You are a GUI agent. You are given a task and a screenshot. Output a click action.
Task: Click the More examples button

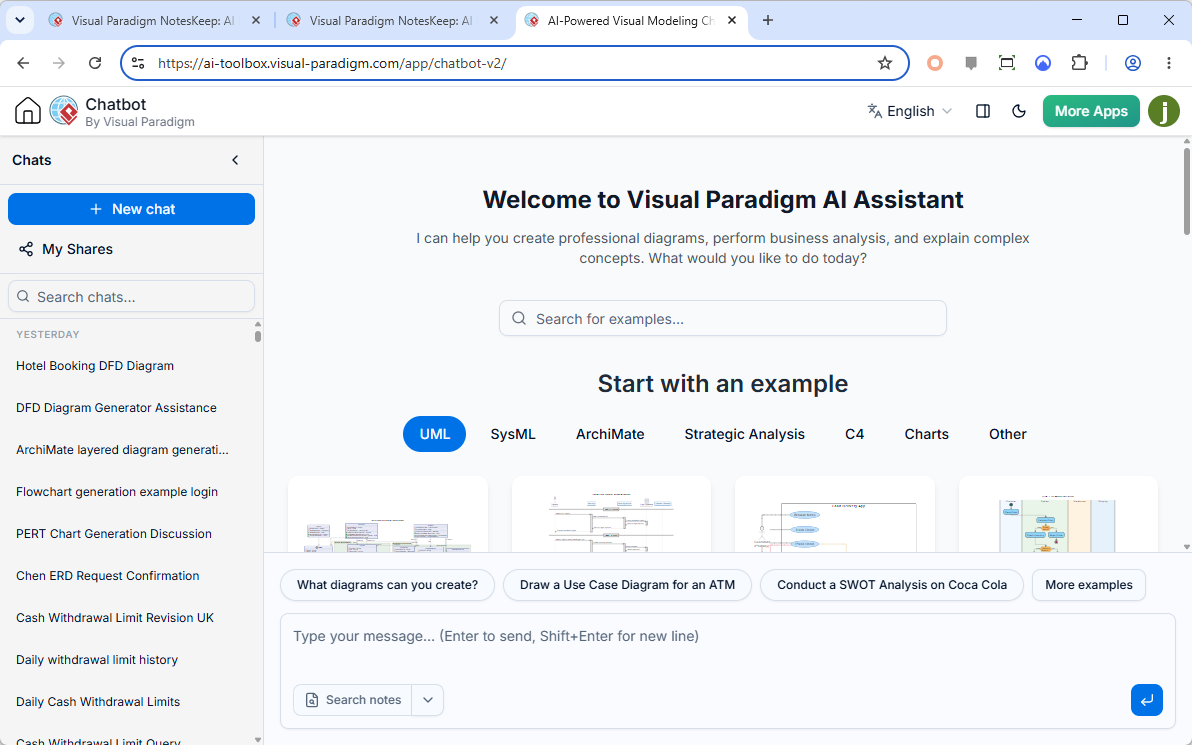click(x=1089, y=585)
